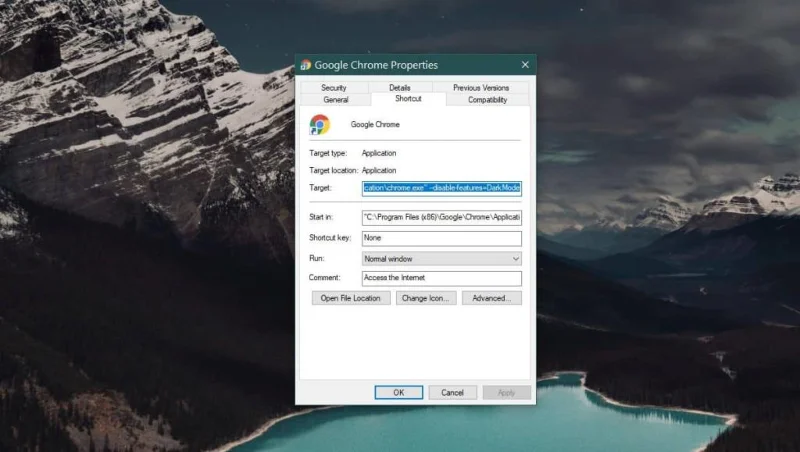Click the Apply button

pyautogui.click(x=507, y=392)
